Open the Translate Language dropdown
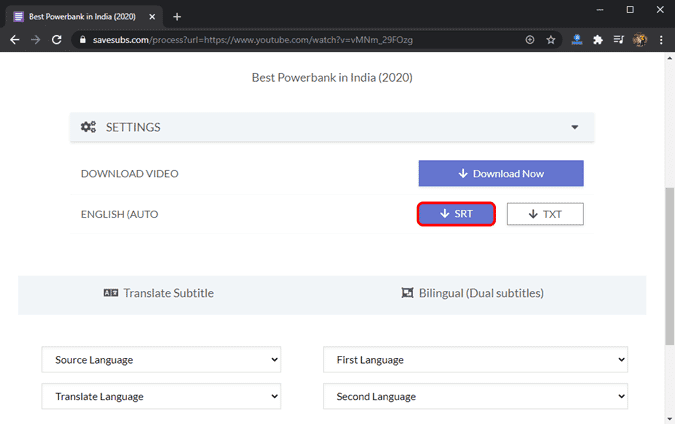The image size is (675, 424). [x=161, y=396]
